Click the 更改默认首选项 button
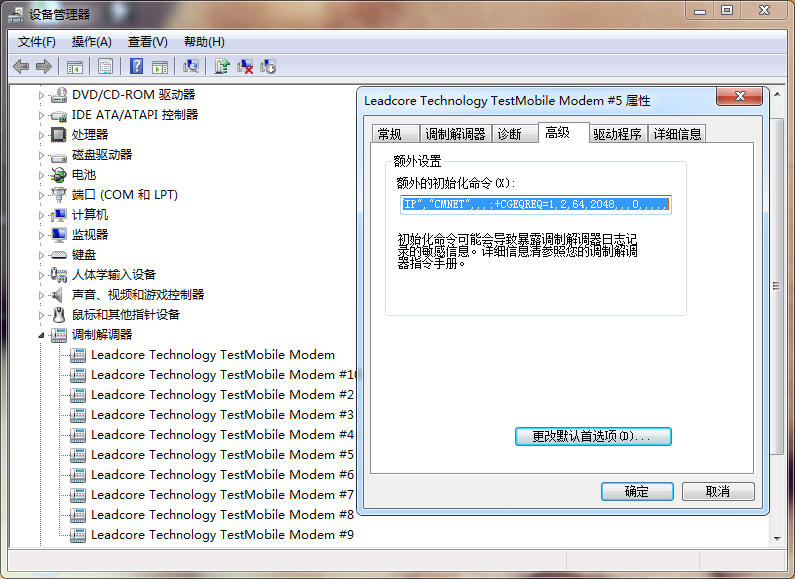795x579 pixels. coord(593,437)
